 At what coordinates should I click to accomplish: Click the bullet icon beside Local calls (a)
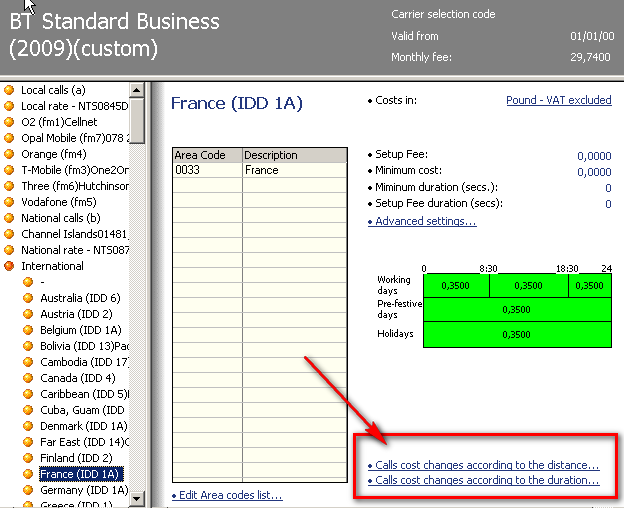tap(10, 90)
